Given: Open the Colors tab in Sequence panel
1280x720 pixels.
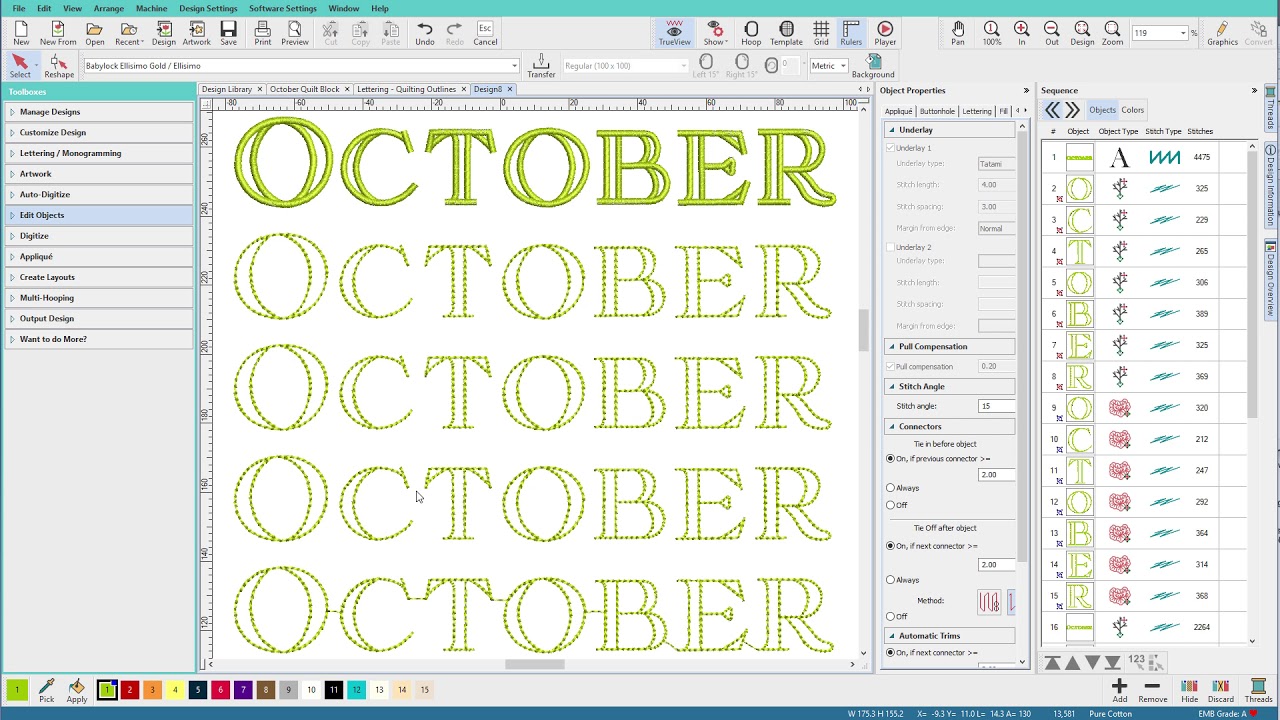Looking at the screenshot, I should click(1132, 110).
